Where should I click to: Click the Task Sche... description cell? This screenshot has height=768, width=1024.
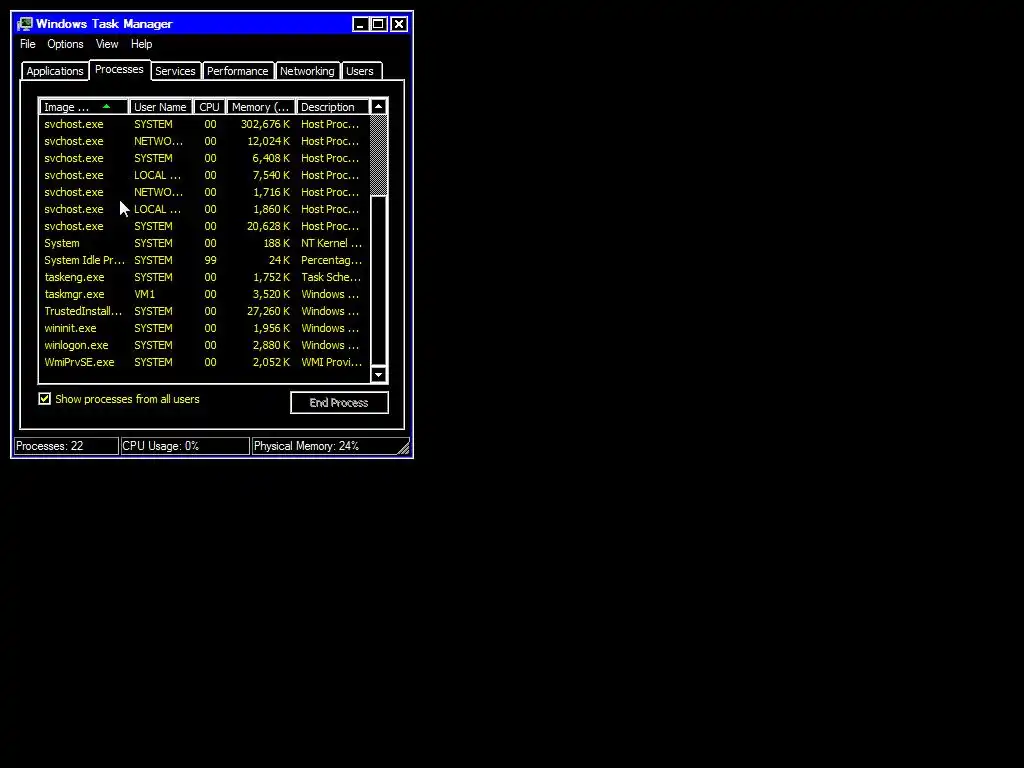click(x=331, y=277)
